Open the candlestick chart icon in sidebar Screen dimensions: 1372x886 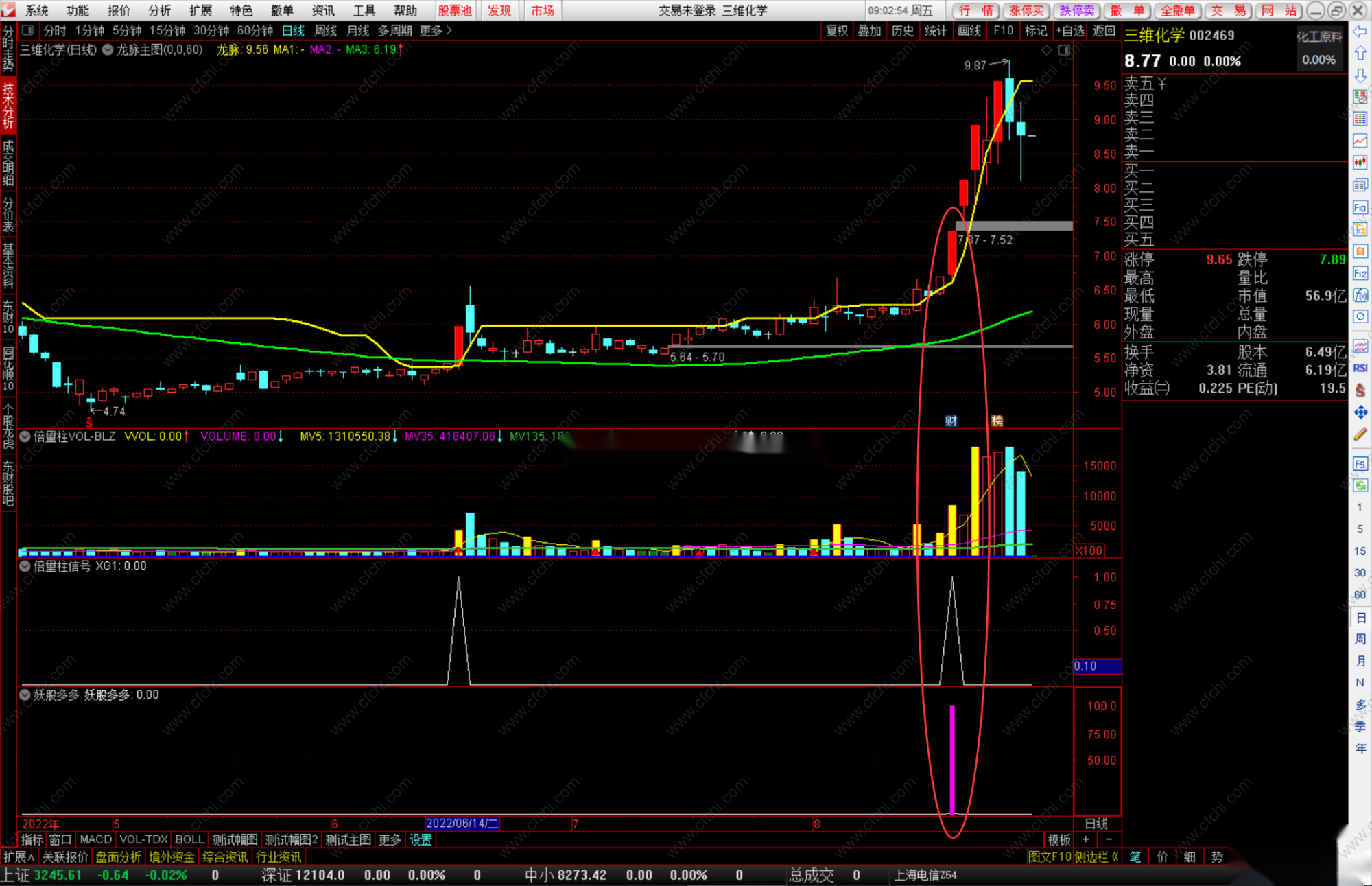tap(1360, 163)
